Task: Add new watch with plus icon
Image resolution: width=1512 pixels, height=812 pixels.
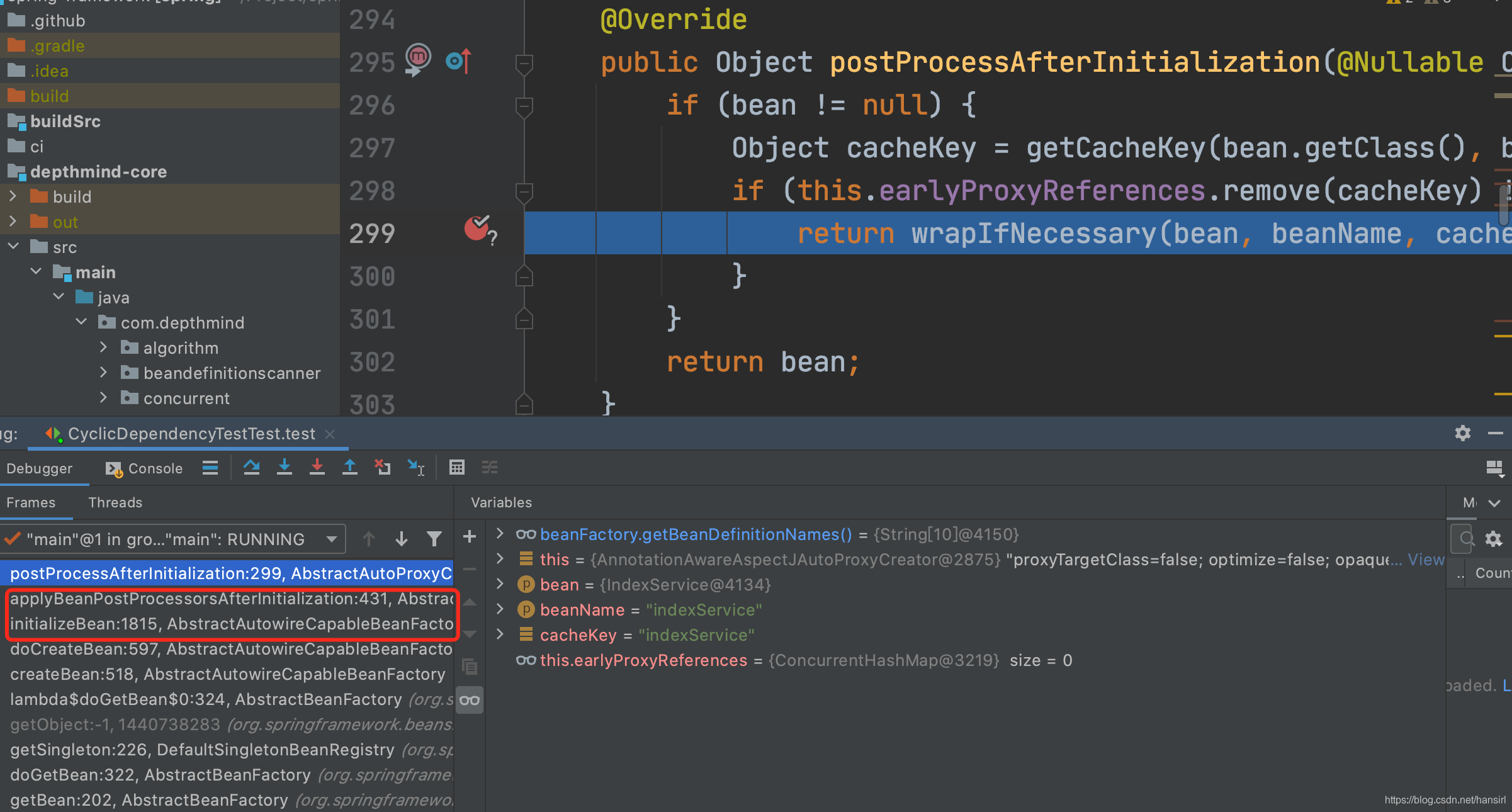Action: (470, 537)
